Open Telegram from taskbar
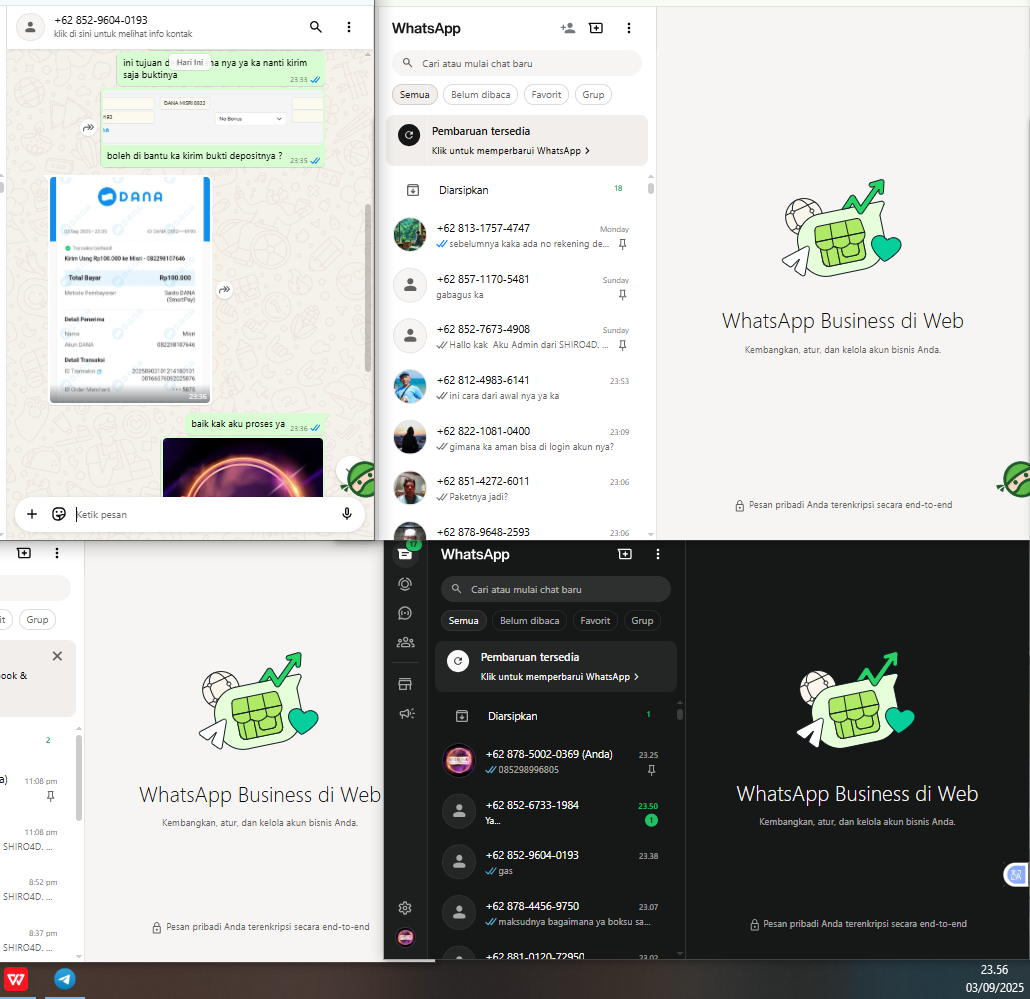1030x999 pixels. 64,979
